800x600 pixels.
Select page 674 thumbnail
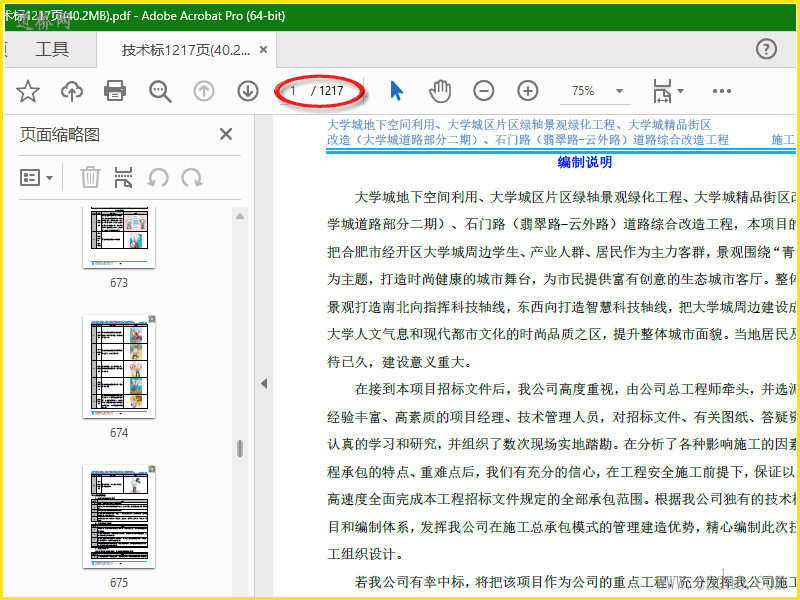119,366
